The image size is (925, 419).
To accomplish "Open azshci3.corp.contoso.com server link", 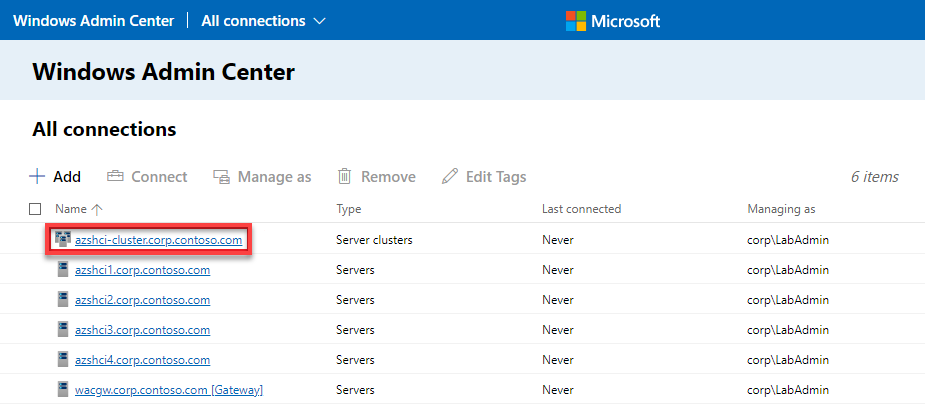I will (143, 330).
